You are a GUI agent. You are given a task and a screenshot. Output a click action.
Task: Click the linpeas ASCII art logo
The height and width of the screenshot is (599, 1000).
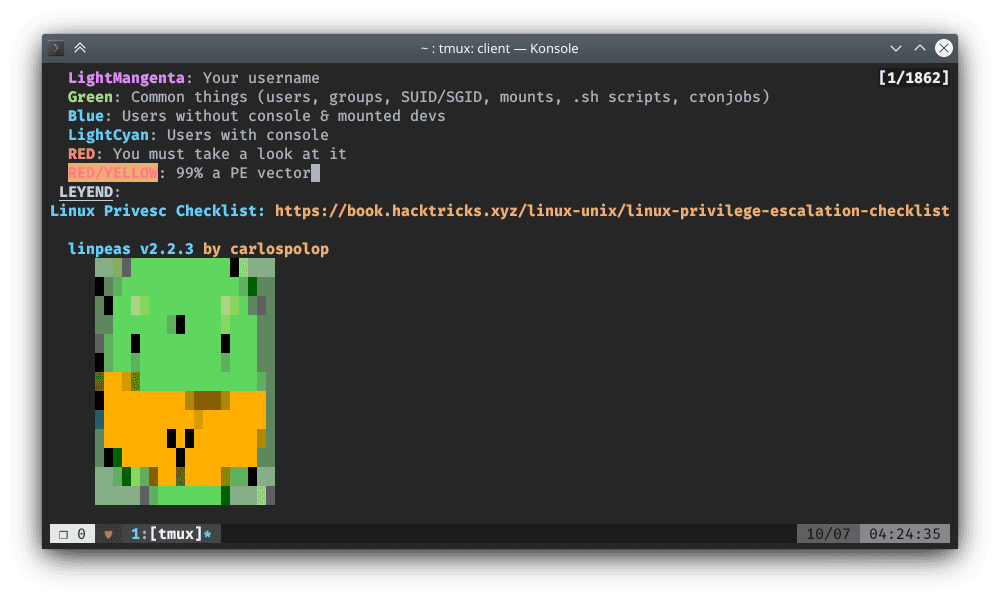click(x=185, y=381)
